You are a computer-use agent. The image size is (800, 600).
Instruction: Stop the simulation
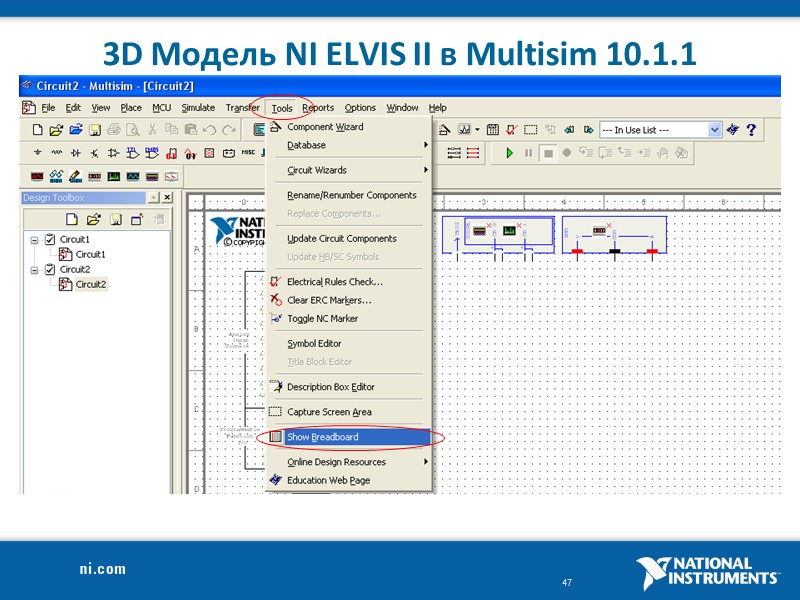point(548,153)
